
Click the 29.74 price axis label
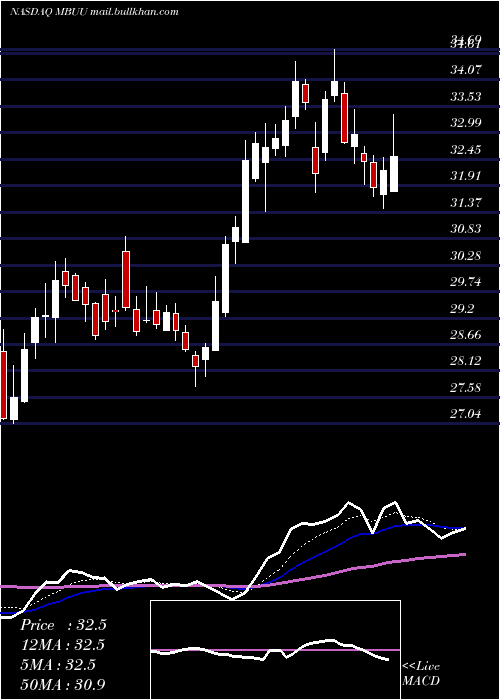[466, 282]
